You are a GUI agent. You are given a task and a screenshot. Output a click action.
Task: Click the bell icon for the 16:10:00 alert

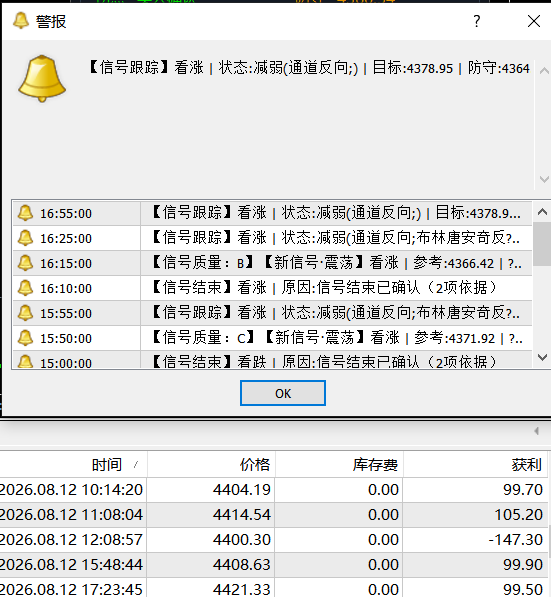[26, 288]
